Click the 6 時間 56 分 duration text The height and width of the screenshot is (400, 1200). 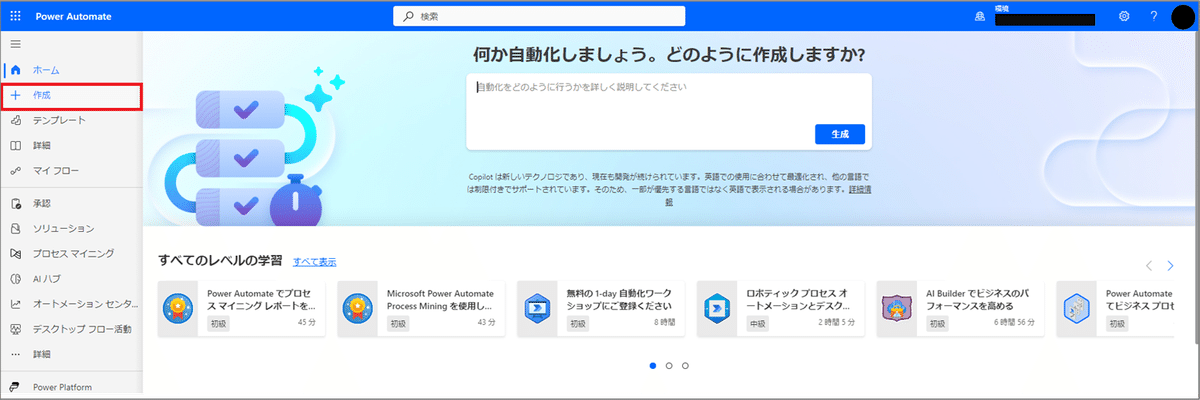(1013, 324)
